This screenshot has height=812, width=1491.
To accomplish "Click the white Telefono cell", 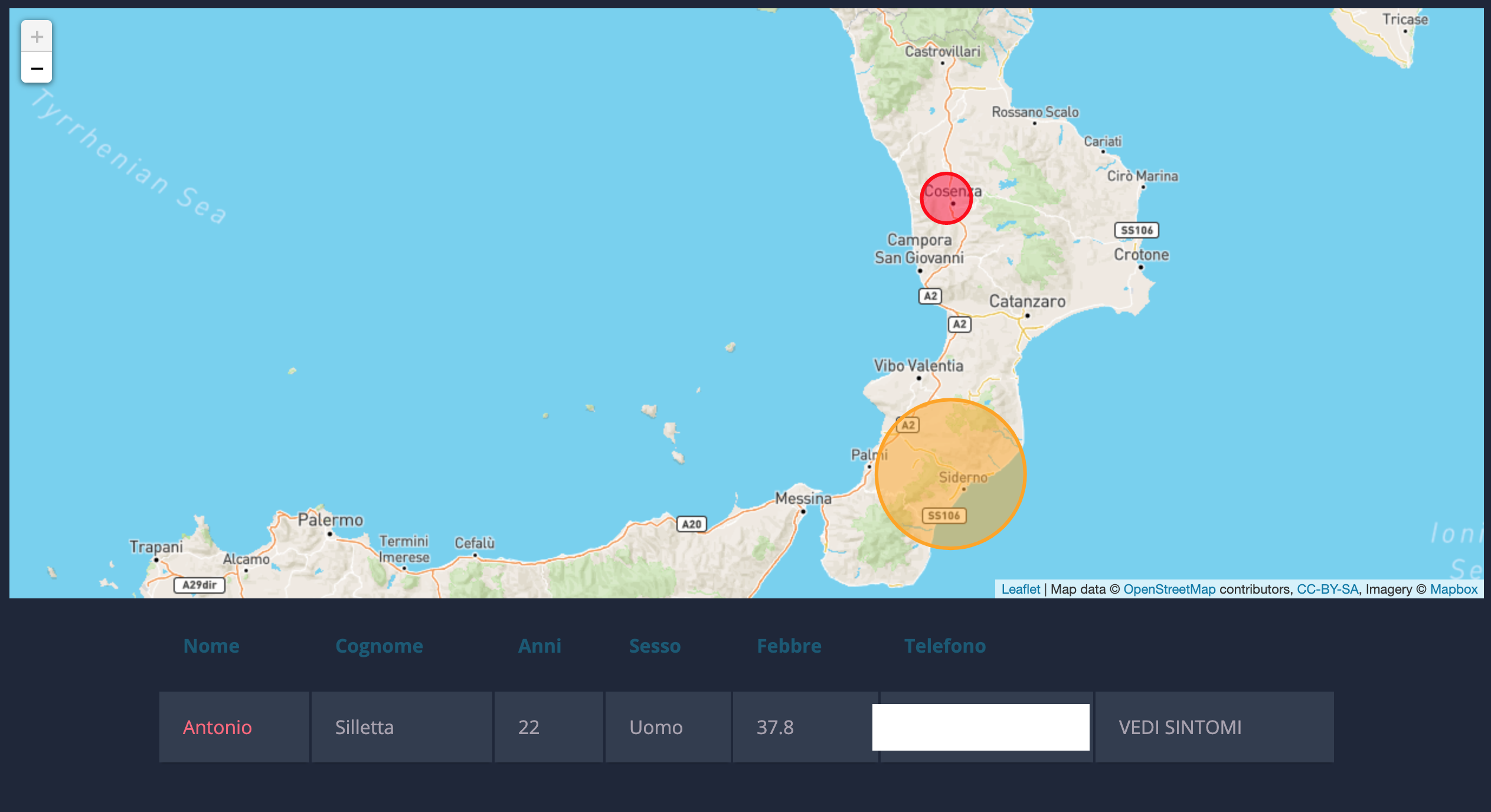I will [980, 727].
